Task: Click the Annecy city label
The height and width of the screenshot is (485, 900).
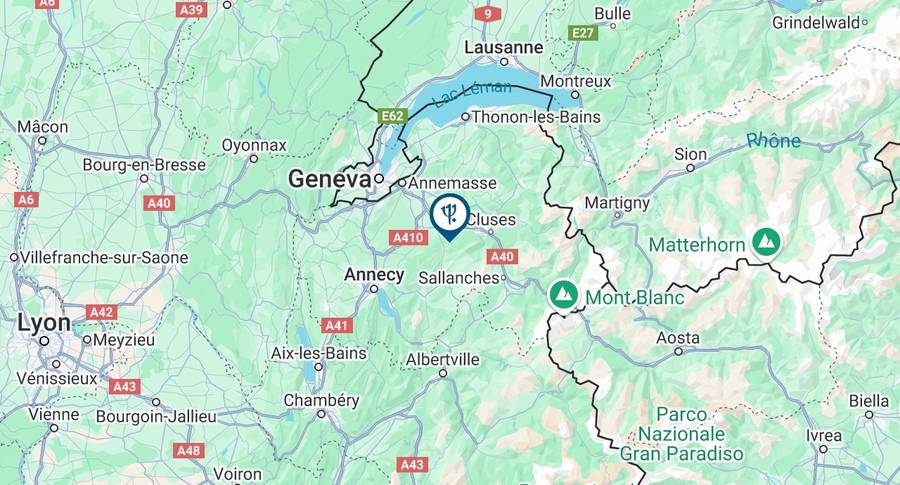Action: (374, 275)
